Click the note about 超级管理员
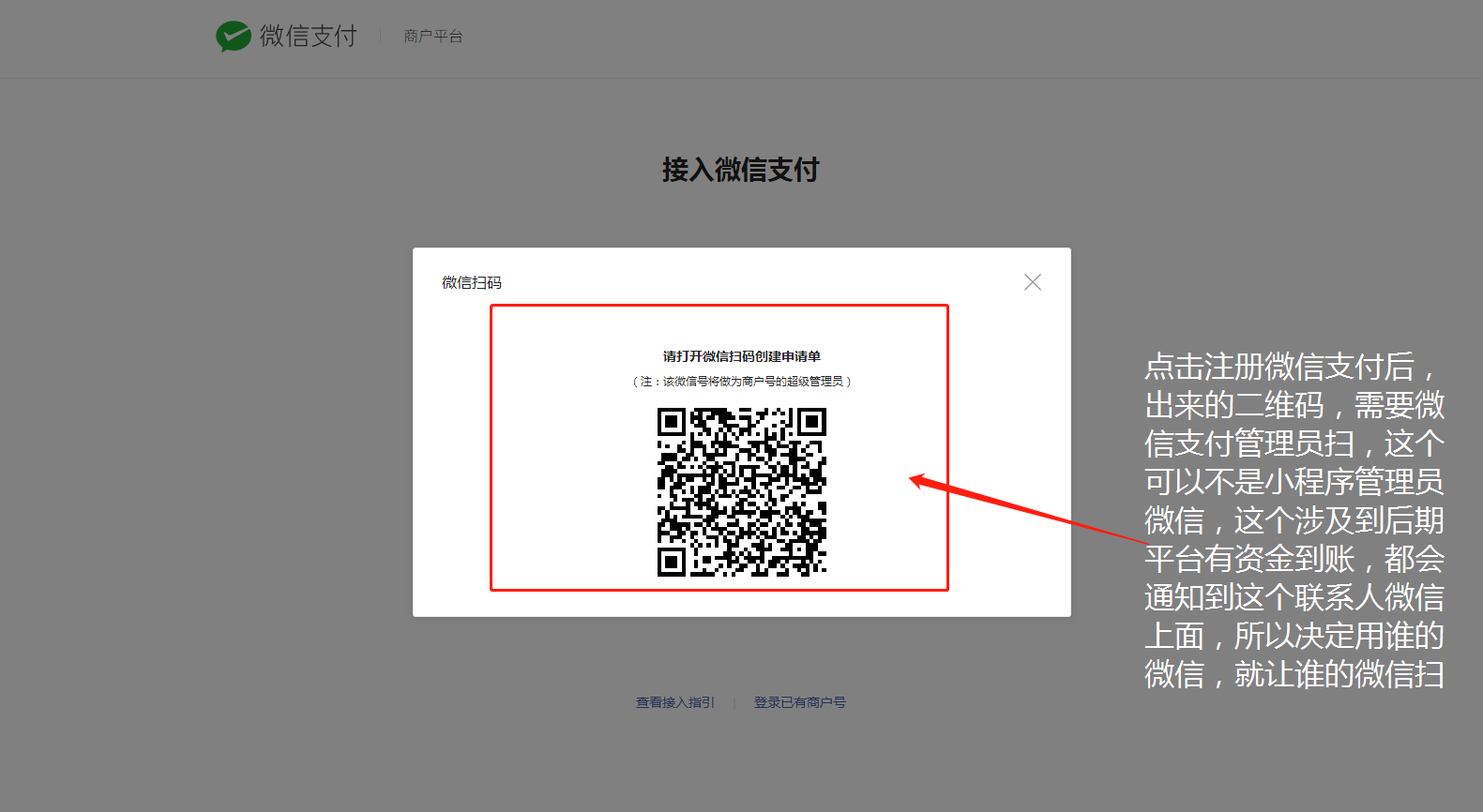This screenshot has width=1483, height=812. point(742,382)
